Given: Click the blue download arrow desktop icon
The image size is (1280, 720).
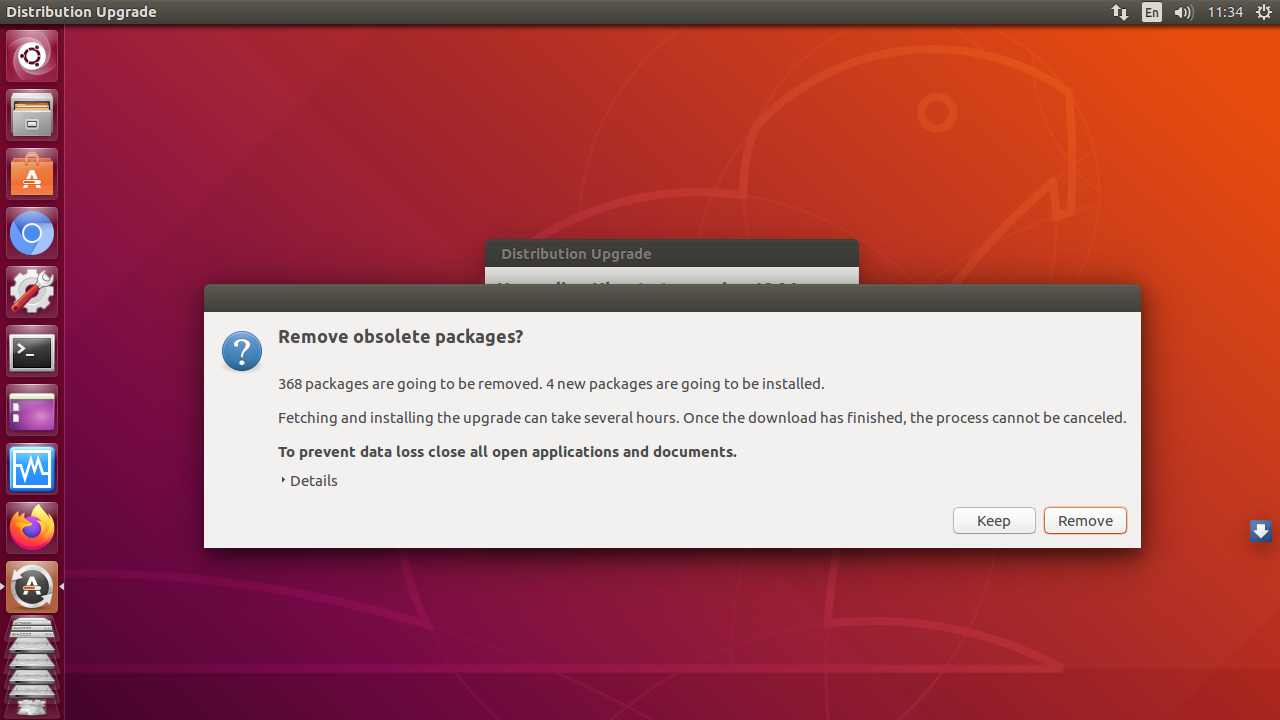Looking at the screenshot, I should (1260, 531).
